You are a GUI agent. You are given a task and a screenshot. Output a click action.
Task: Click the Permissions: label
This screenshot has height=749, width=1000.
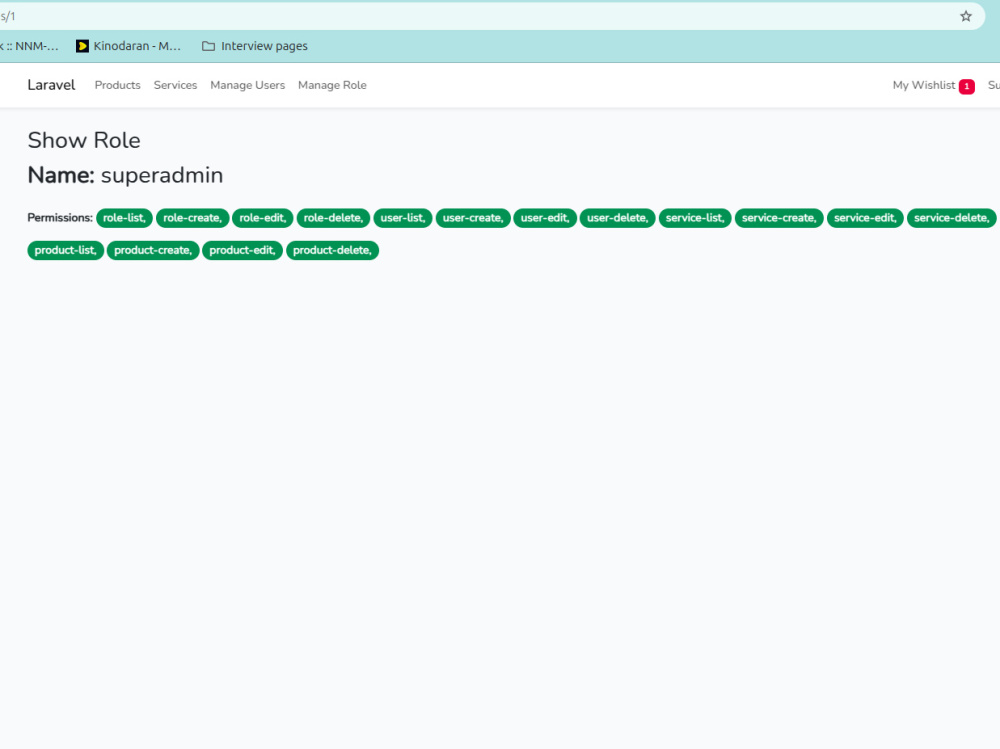pyautogui.click(x=60, y=218)
